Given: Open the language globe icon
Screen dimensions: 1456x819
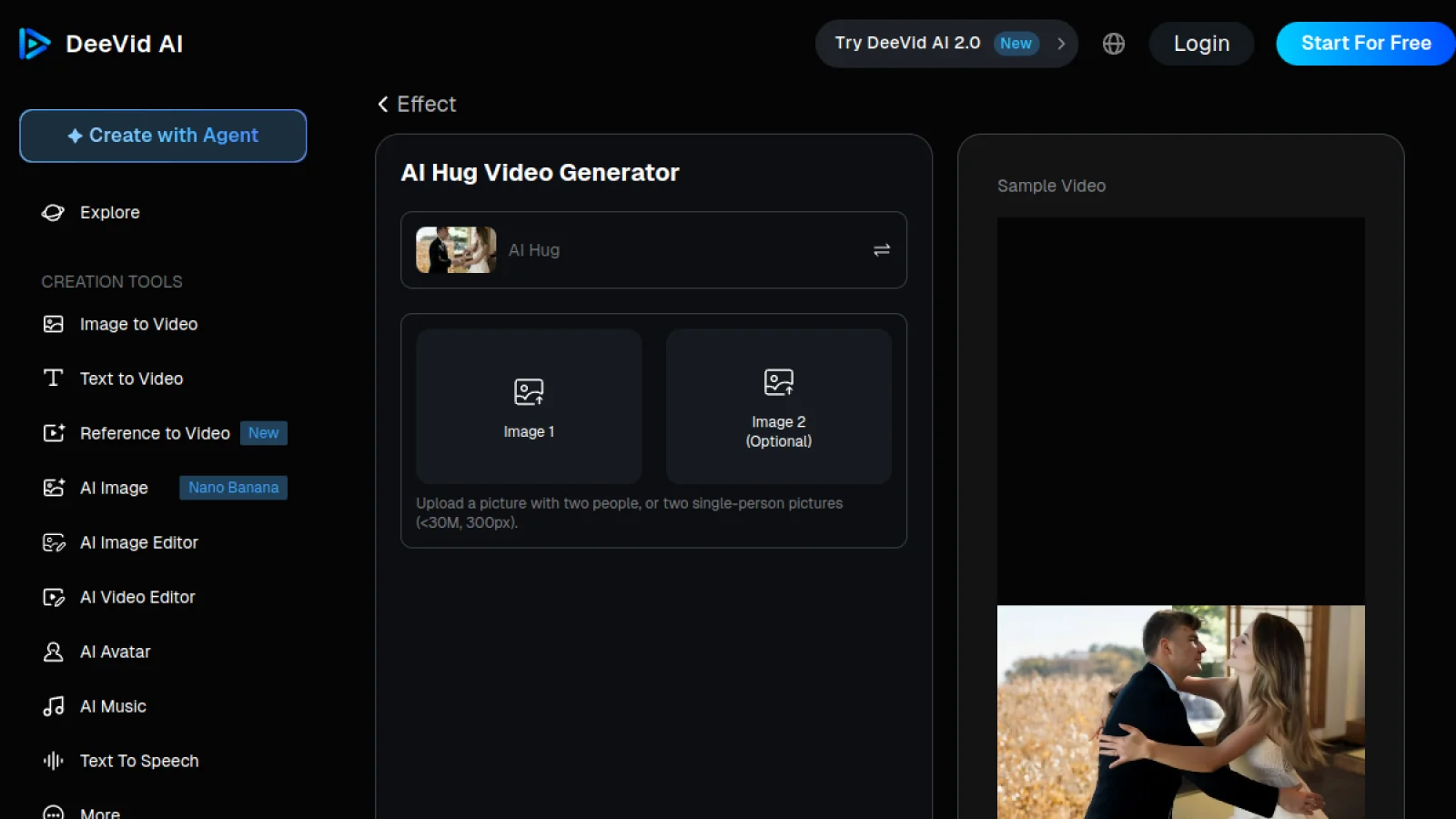Looking at the screenshot, I should click(x=1114, y=44).
